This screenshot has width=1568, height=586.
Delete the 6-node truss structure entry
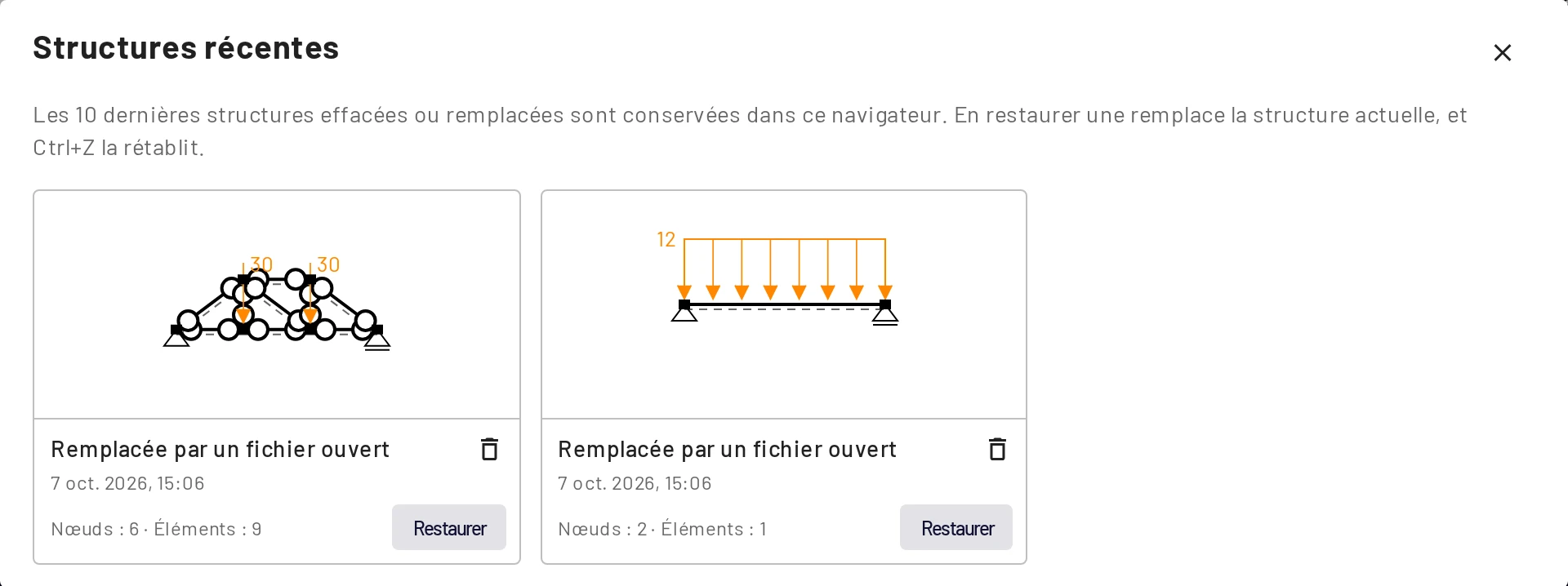tap(489, 450)
